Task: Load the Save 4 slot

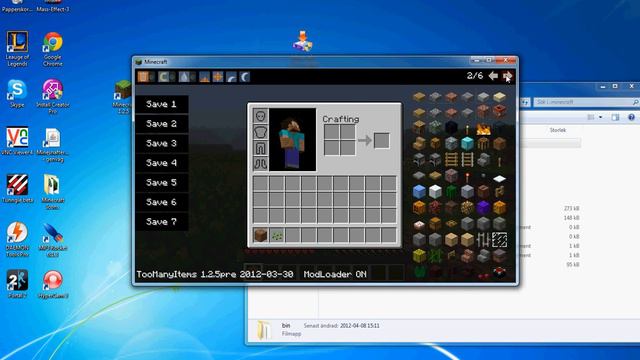Action: click(162, 163)
